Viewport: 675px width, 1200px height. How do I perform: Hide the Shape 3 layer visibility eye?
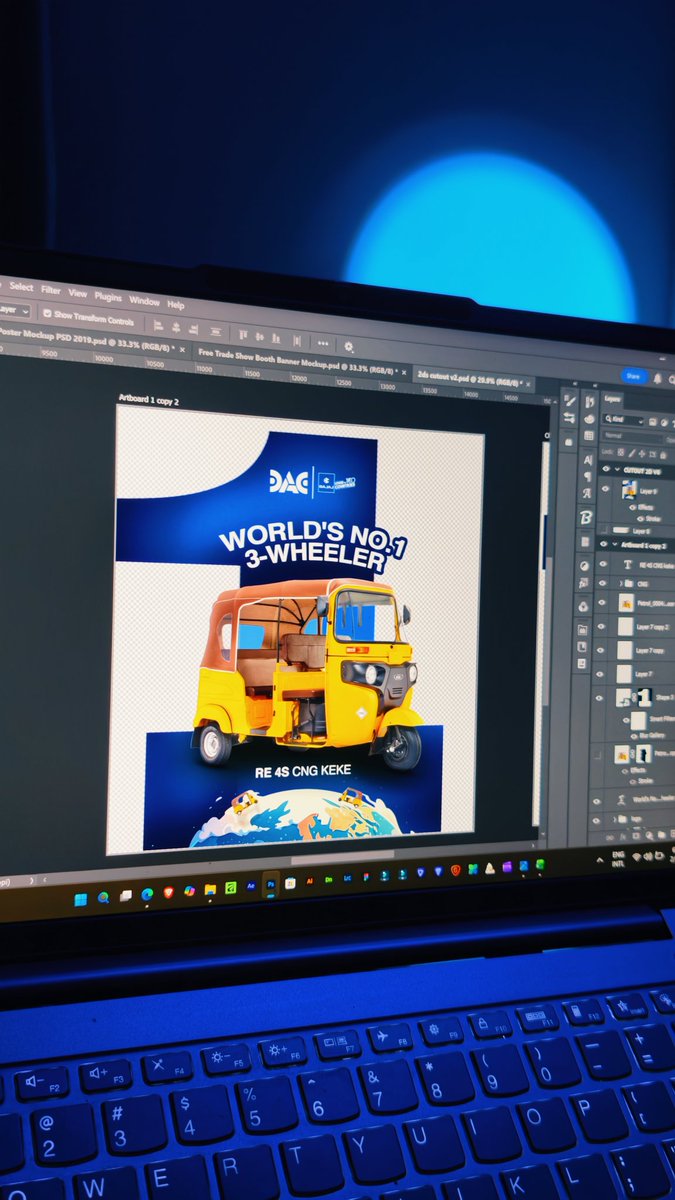[x=599, y=698]
